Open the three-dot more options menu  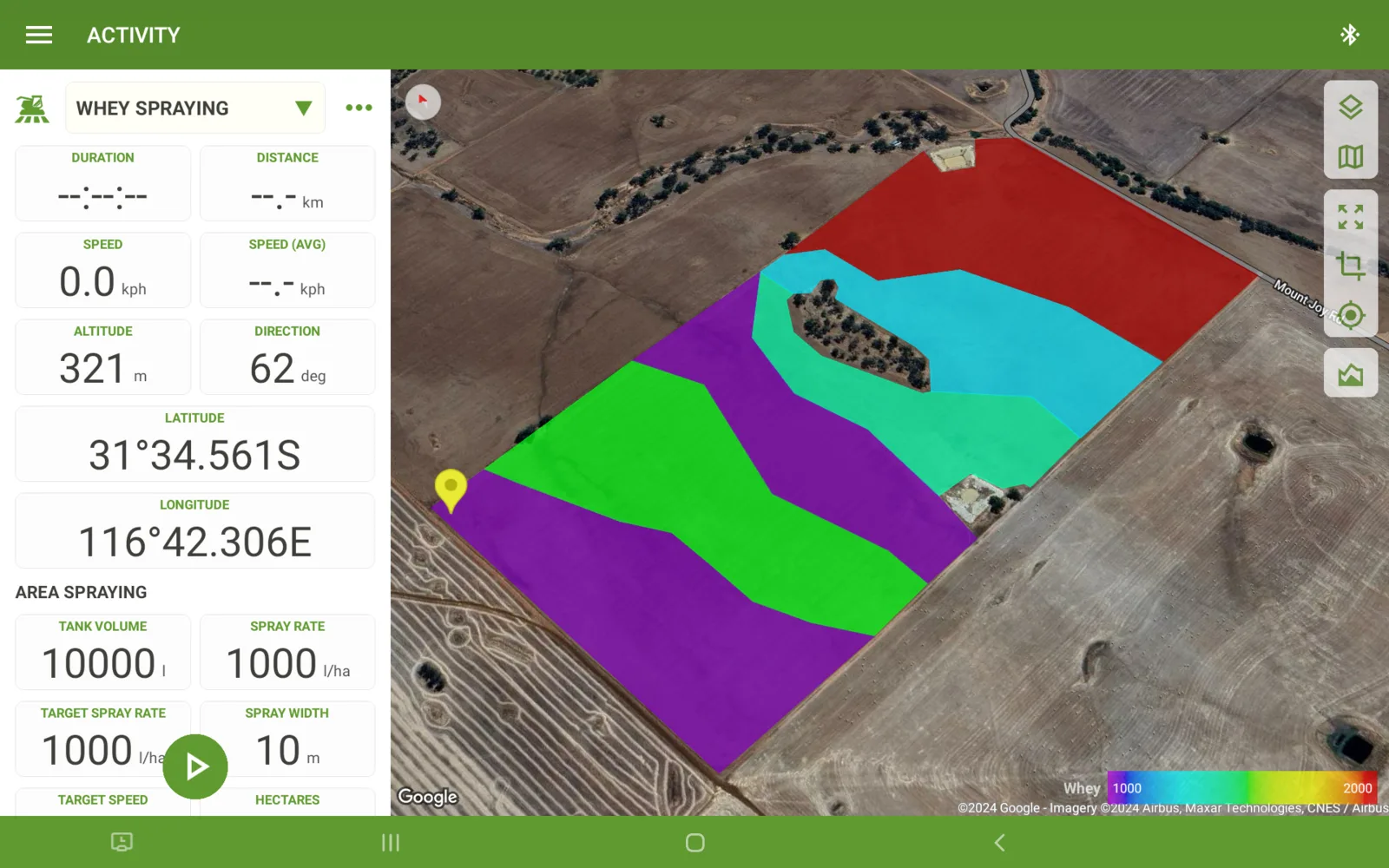point(359,108)
